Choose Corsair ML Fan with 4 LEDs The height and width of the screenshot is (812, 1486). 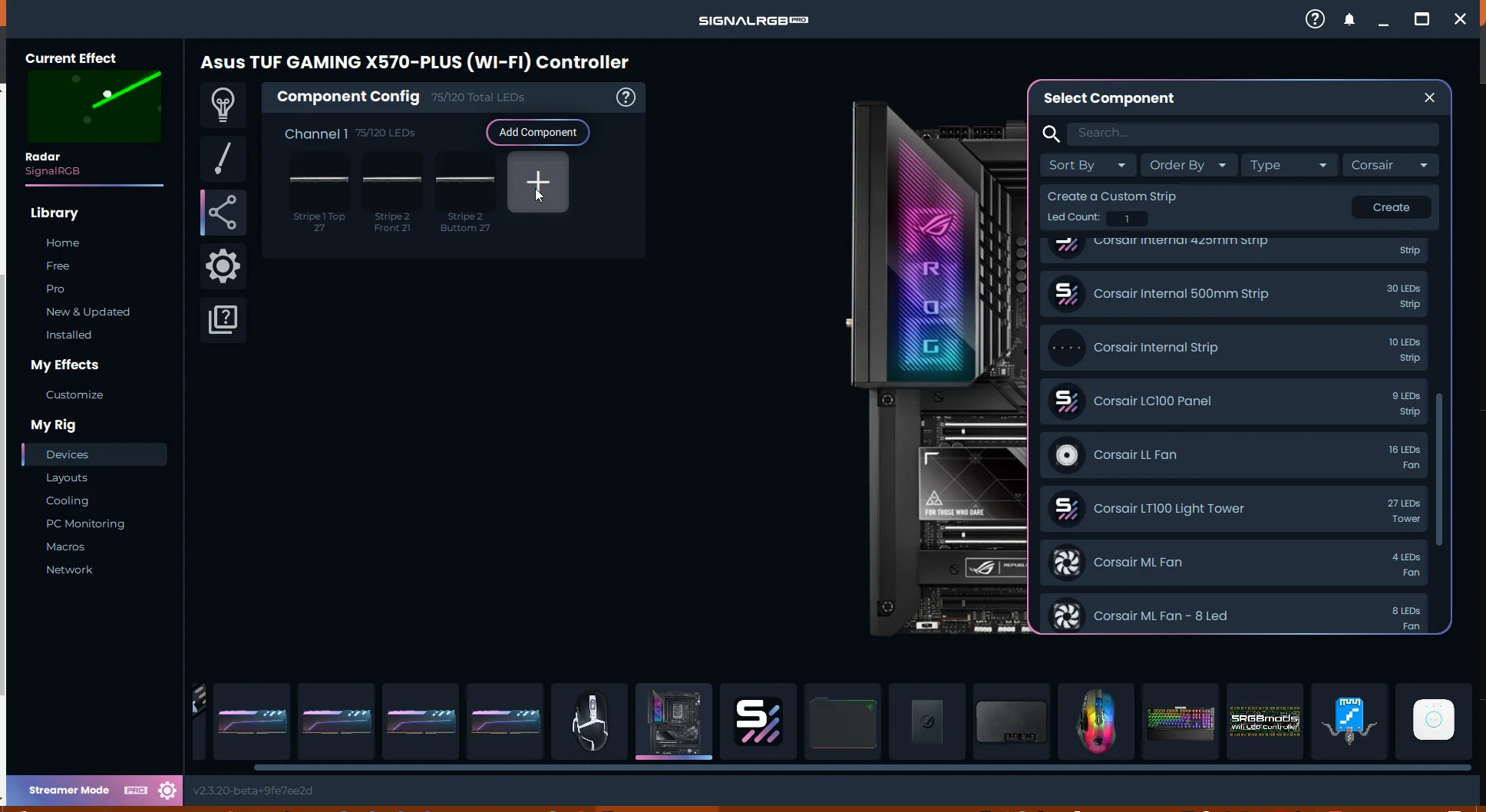coord(1233,563)
